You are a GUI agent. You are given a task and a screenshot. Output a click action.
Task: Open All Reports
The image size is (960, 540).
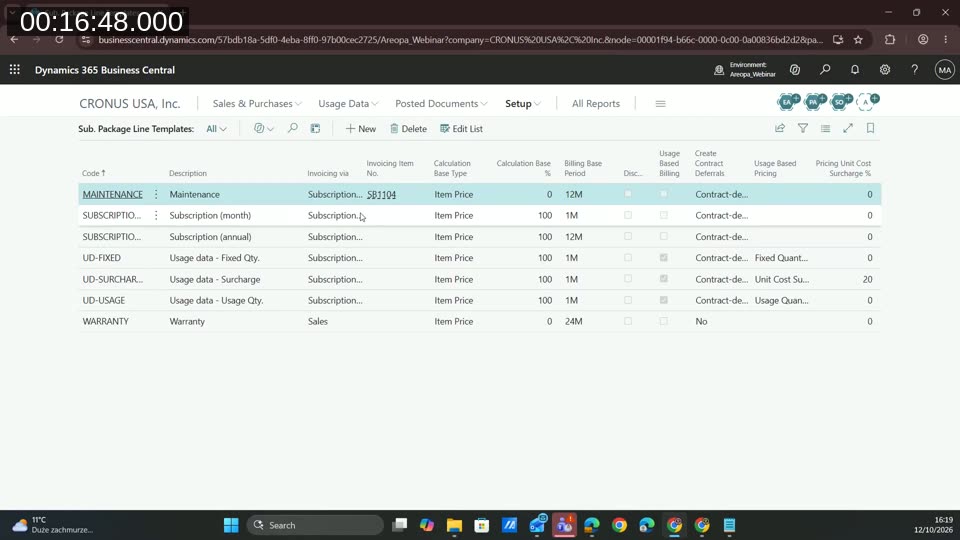[x=596, y=103]
